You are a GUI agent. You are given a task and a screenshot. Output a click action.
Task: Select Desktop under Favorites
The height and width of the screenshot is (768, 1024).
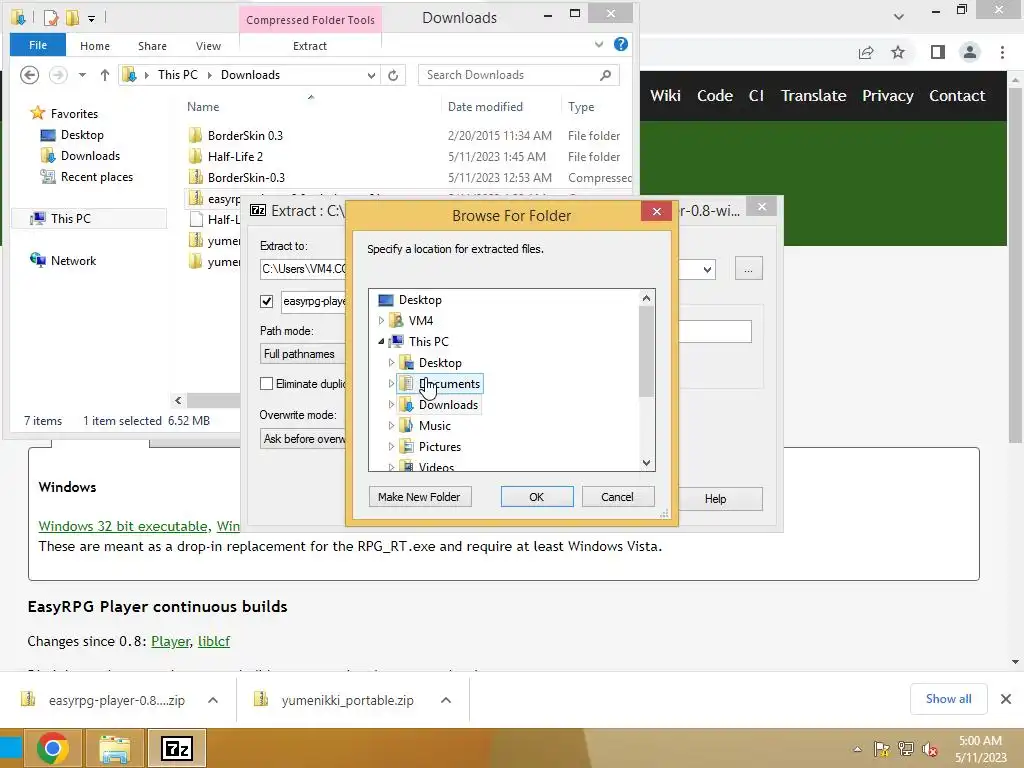click(82, 135)
